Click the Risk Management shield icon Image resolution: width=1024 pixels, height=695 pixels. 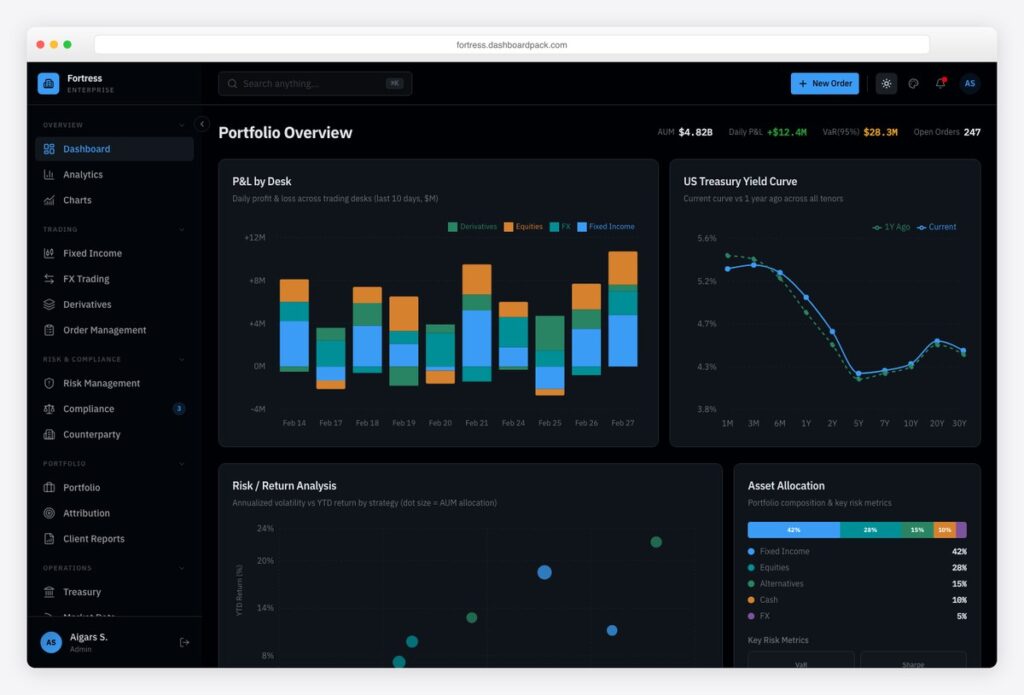tap(49, 383)
